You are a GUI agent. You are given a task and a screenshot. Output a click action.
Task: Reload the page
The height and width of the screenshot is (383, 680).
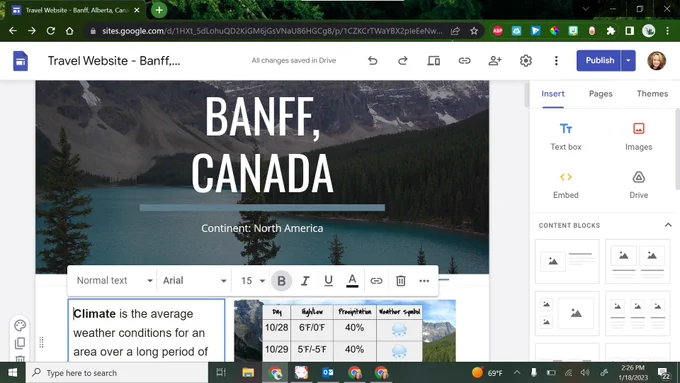[x=51, y=31]
